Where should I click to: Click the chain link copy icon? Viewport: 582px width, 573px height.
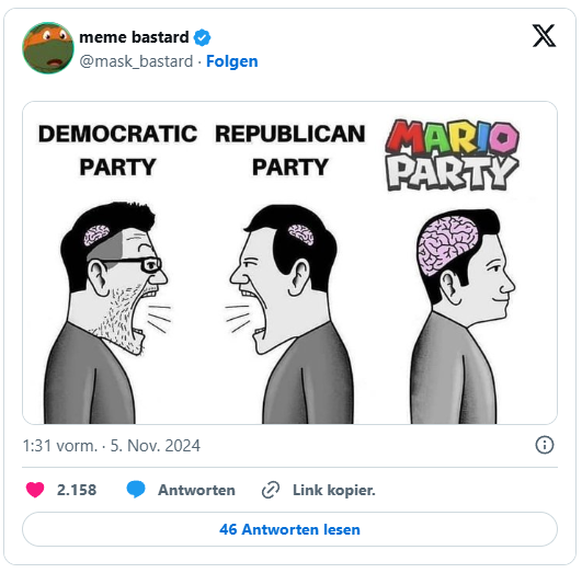(271, 490)
